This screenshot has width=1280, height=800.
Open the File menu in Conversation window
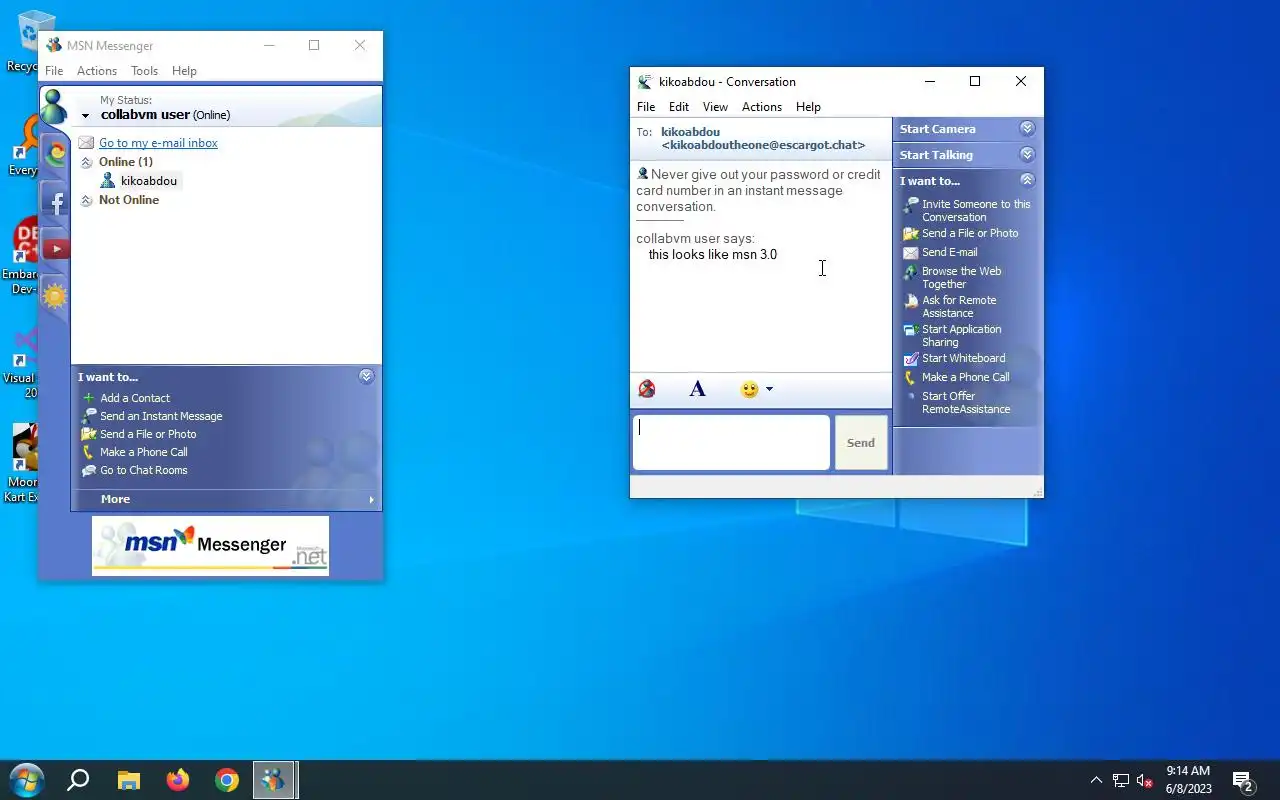(646, 107)
